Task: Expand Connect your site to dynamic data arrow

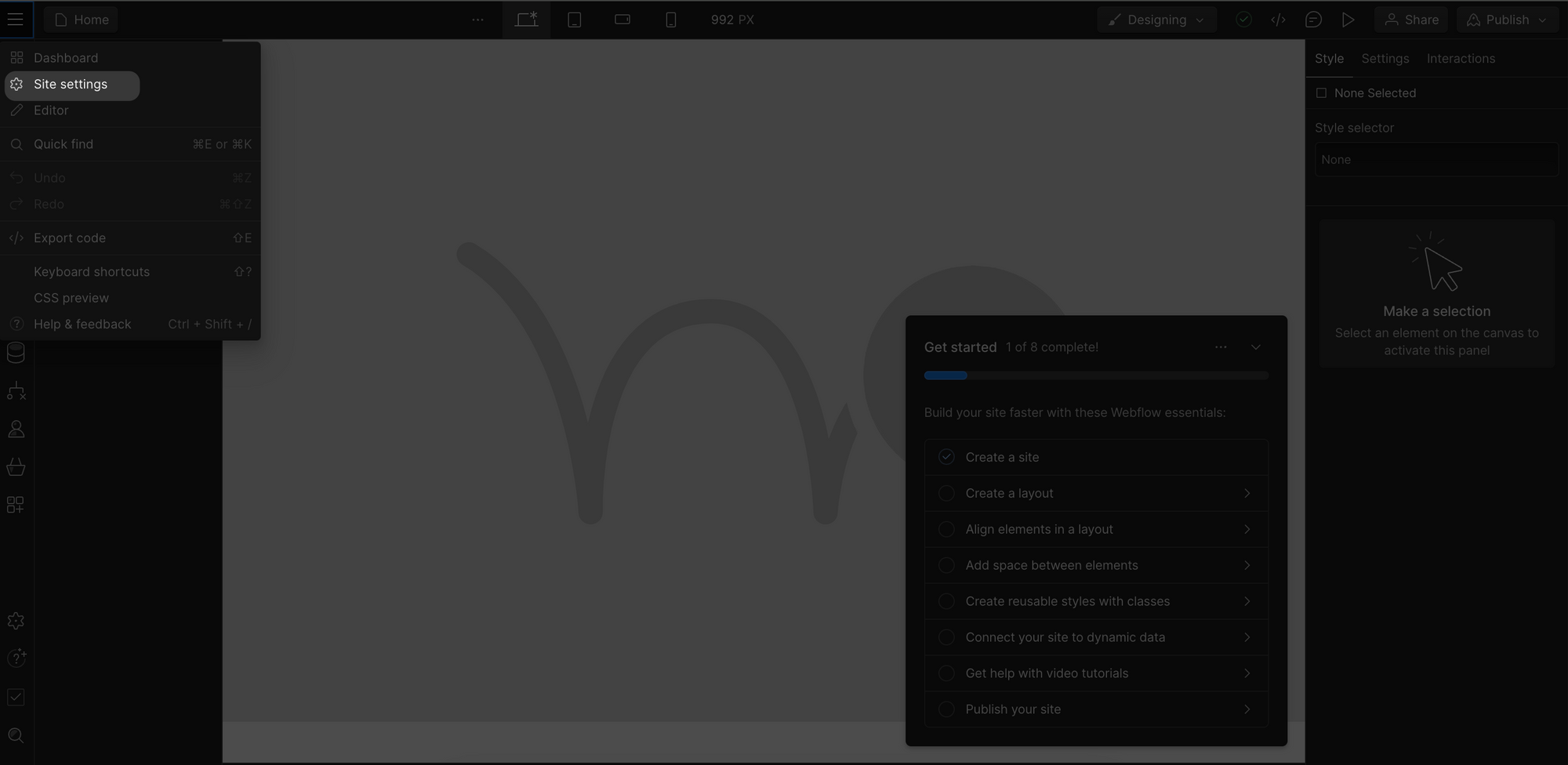Action: (1247, 637)
